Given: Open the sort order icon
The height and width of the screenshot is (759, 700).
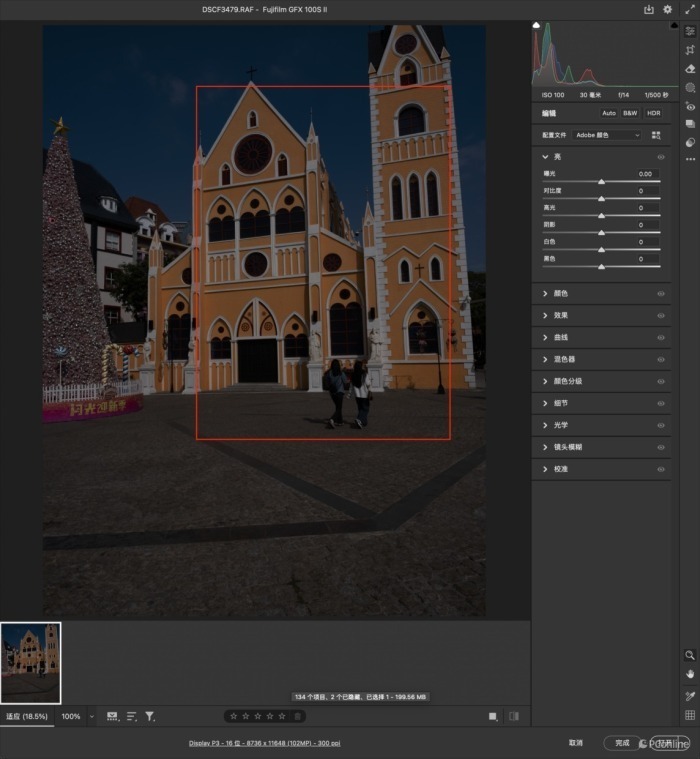Looking at the screenshot, I should pos(131,716).
